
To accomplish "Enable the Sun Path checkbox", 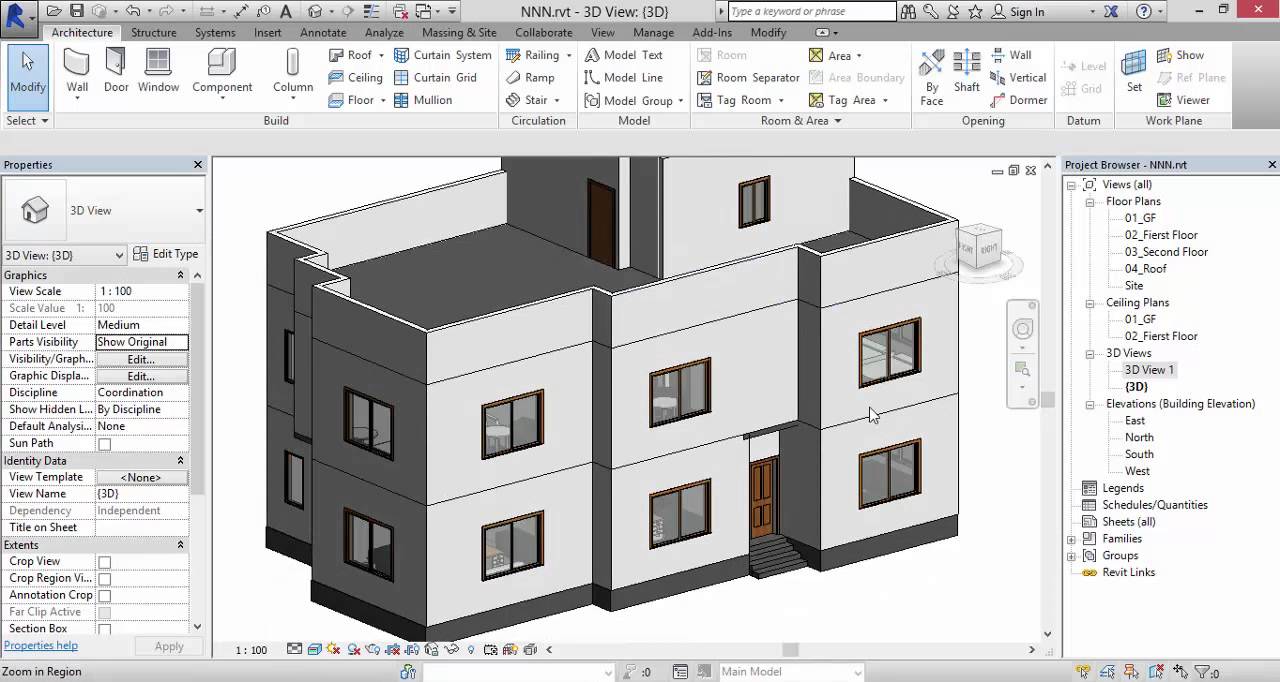I will coord(104,444).
